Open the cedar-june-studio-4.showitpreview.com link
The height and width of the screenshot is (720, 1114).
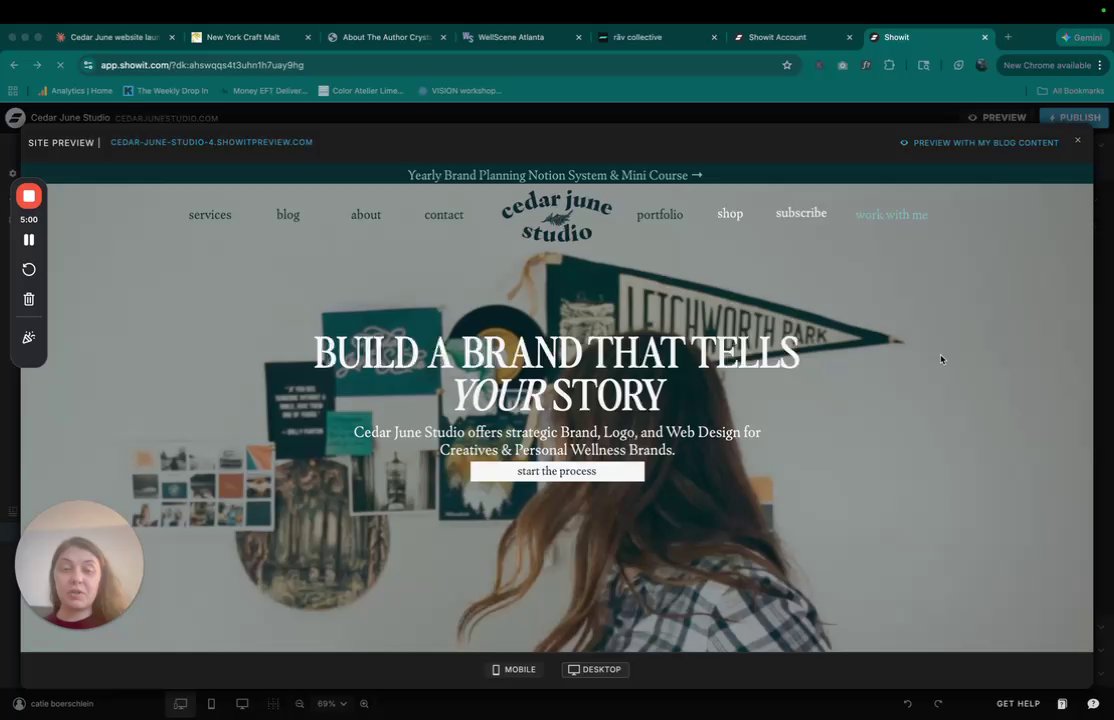pos(211,142)
